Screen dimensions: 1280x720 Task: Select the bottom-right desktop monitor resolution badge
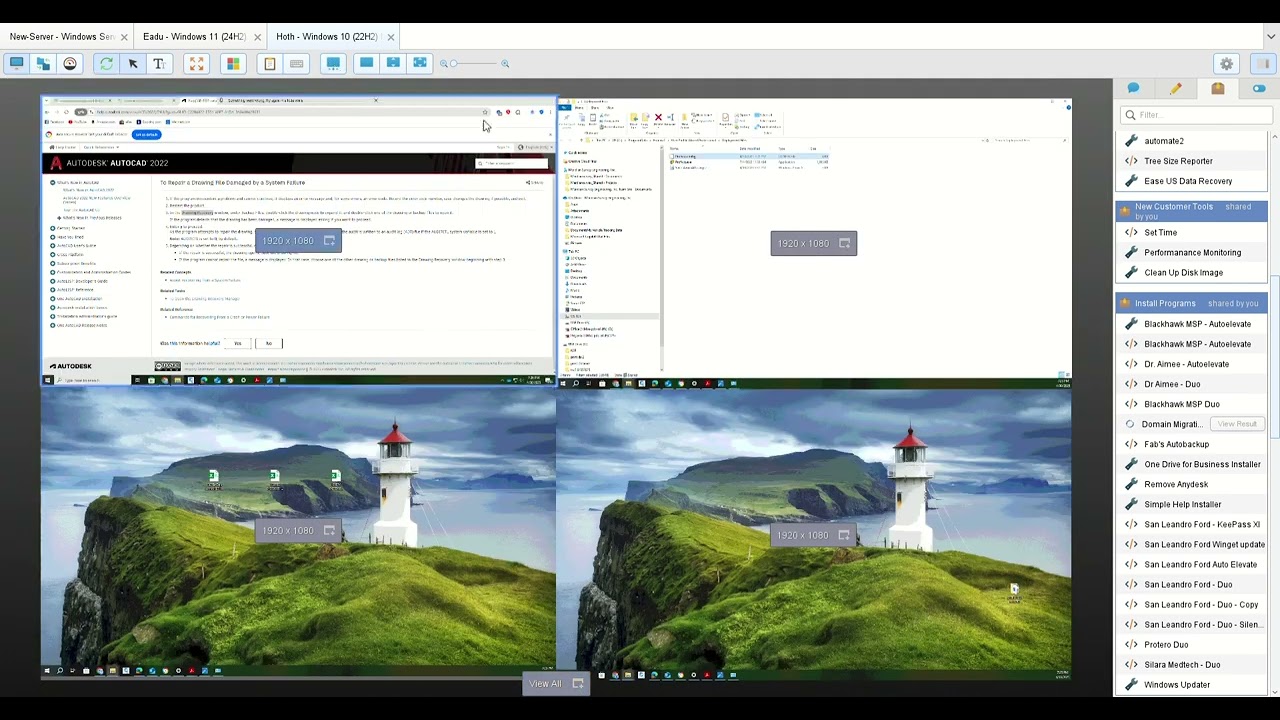tap(813, 535)
